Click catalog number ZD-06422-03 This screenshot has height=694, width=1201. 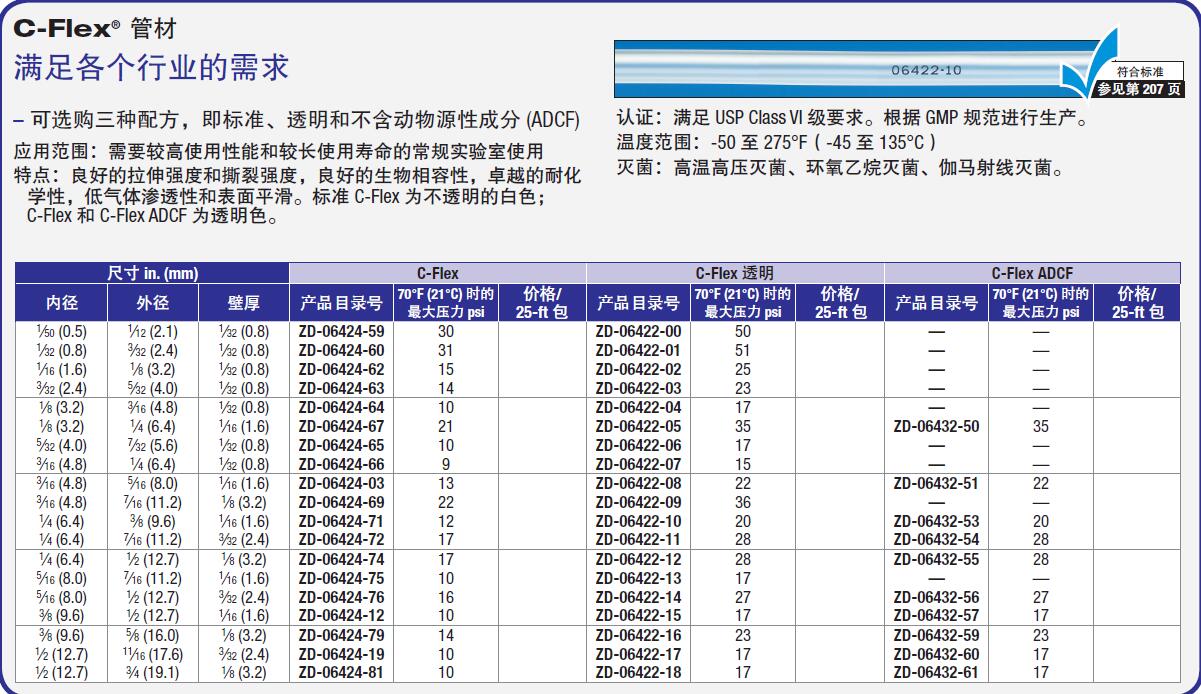tap(638, 388)
